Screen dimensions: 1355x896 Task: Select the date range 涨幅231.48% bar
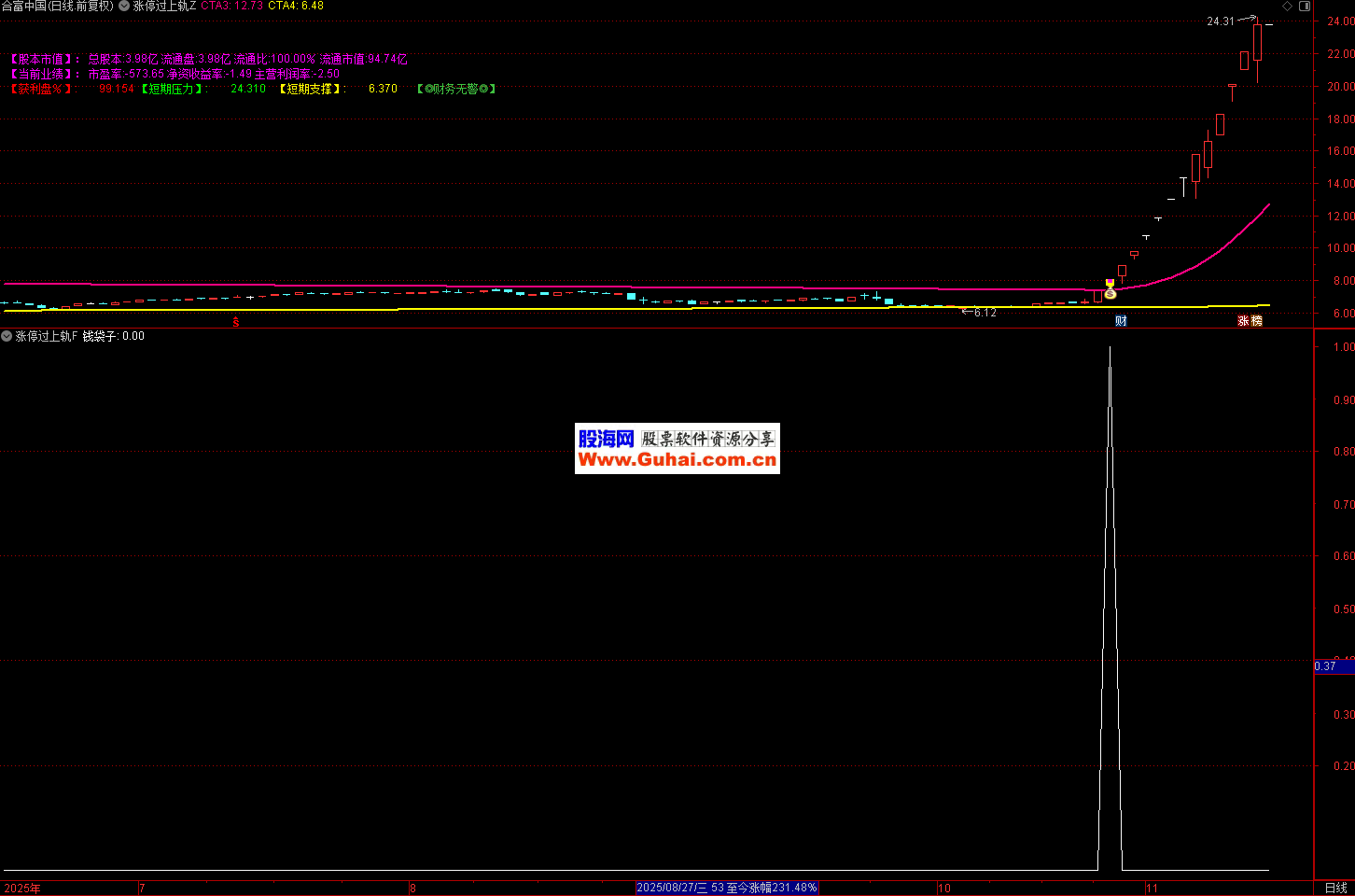coord(727,888)
